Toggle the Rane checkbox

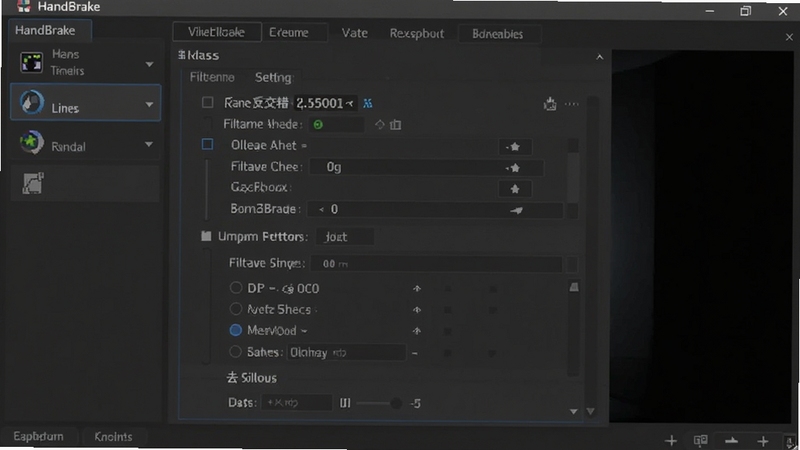[x=208, y=103]
